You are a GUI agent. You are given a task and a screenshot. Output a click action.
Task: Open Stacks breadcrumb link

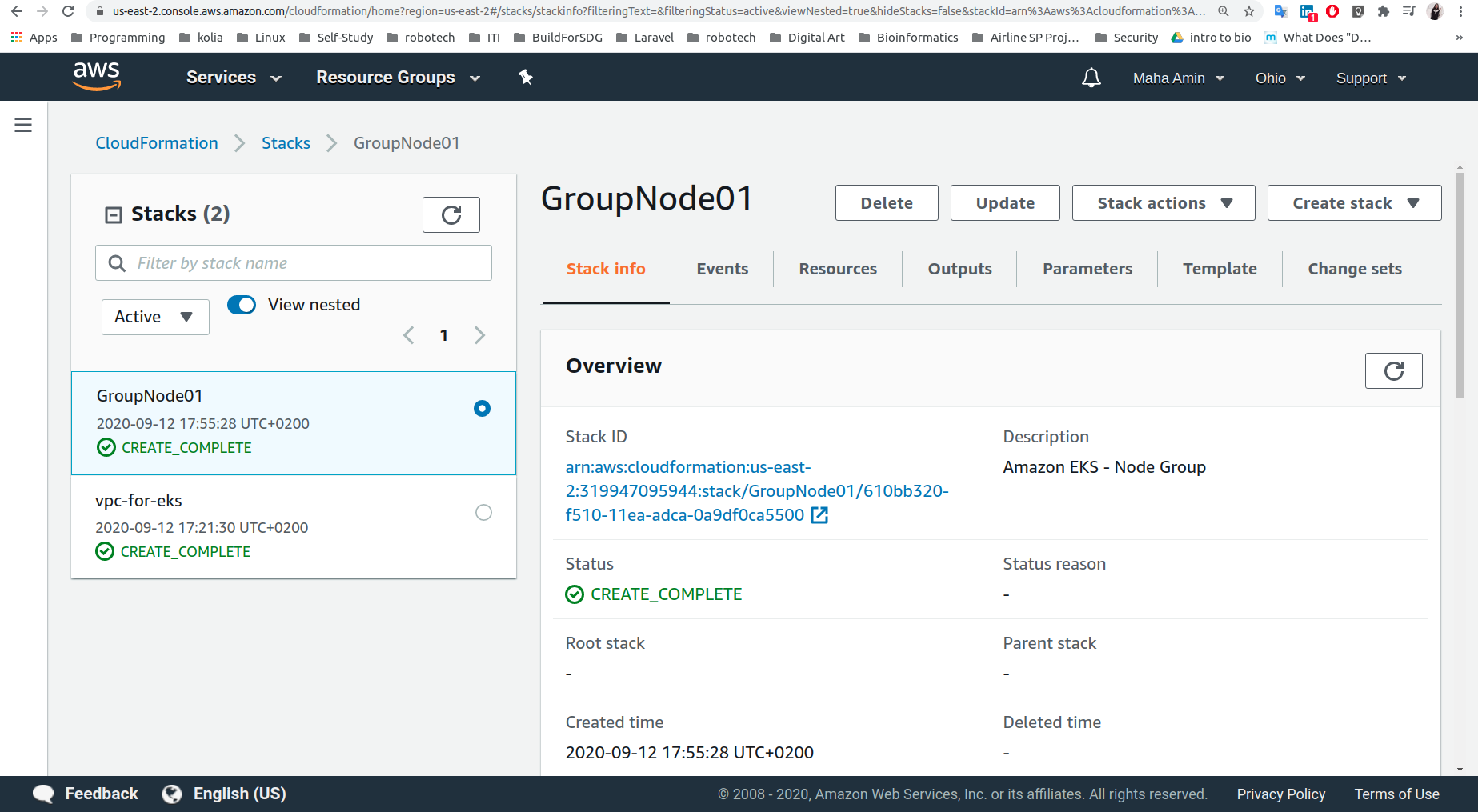[x=286, y=143]
